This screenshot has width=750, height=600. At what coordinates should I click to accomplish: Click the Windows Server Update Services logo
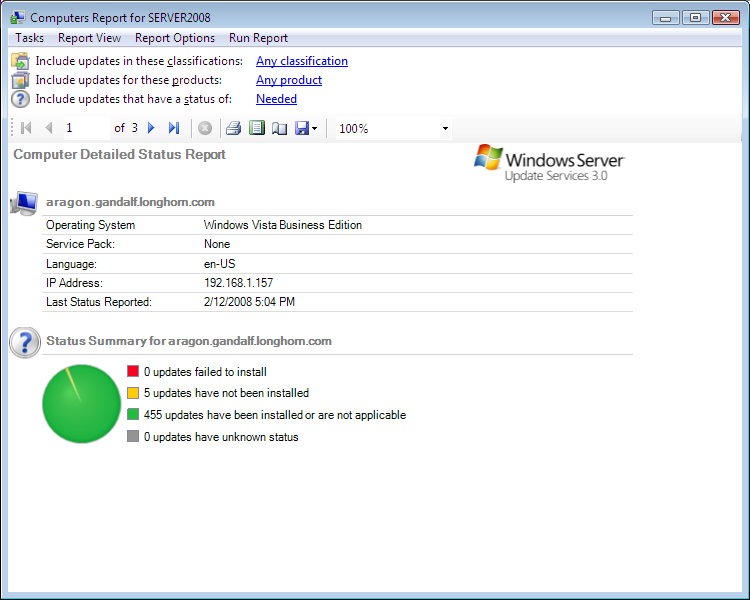(549, 163)
